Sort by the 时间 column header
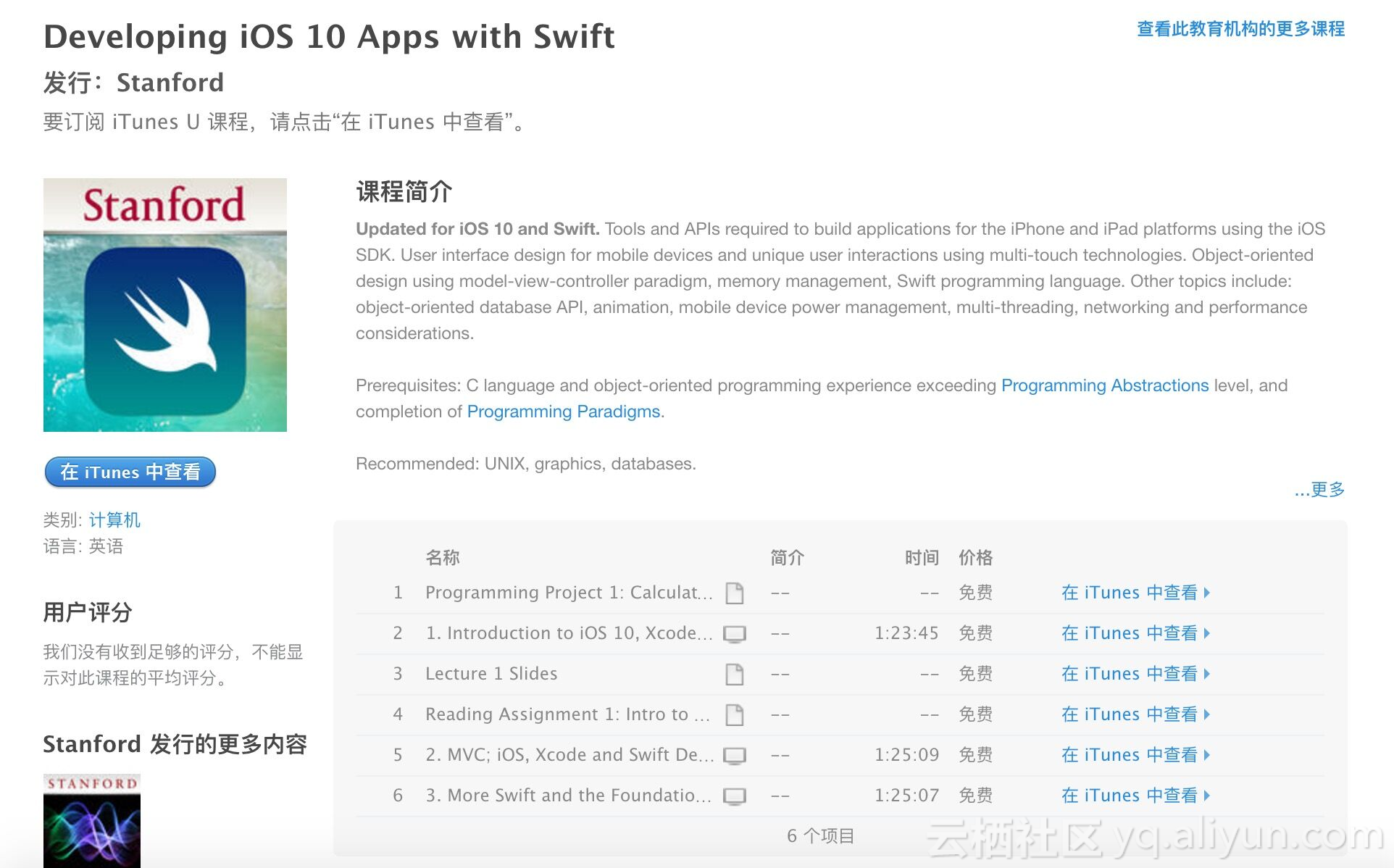 (x=922, y=558)
